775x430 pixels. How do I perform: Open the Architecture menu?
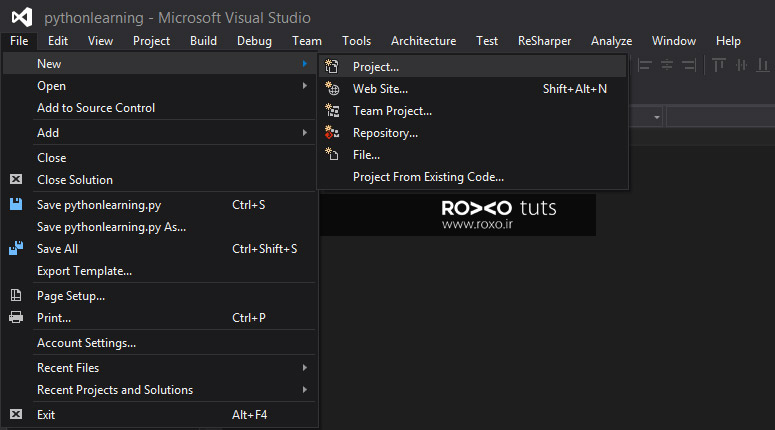[x=424, y=41]
